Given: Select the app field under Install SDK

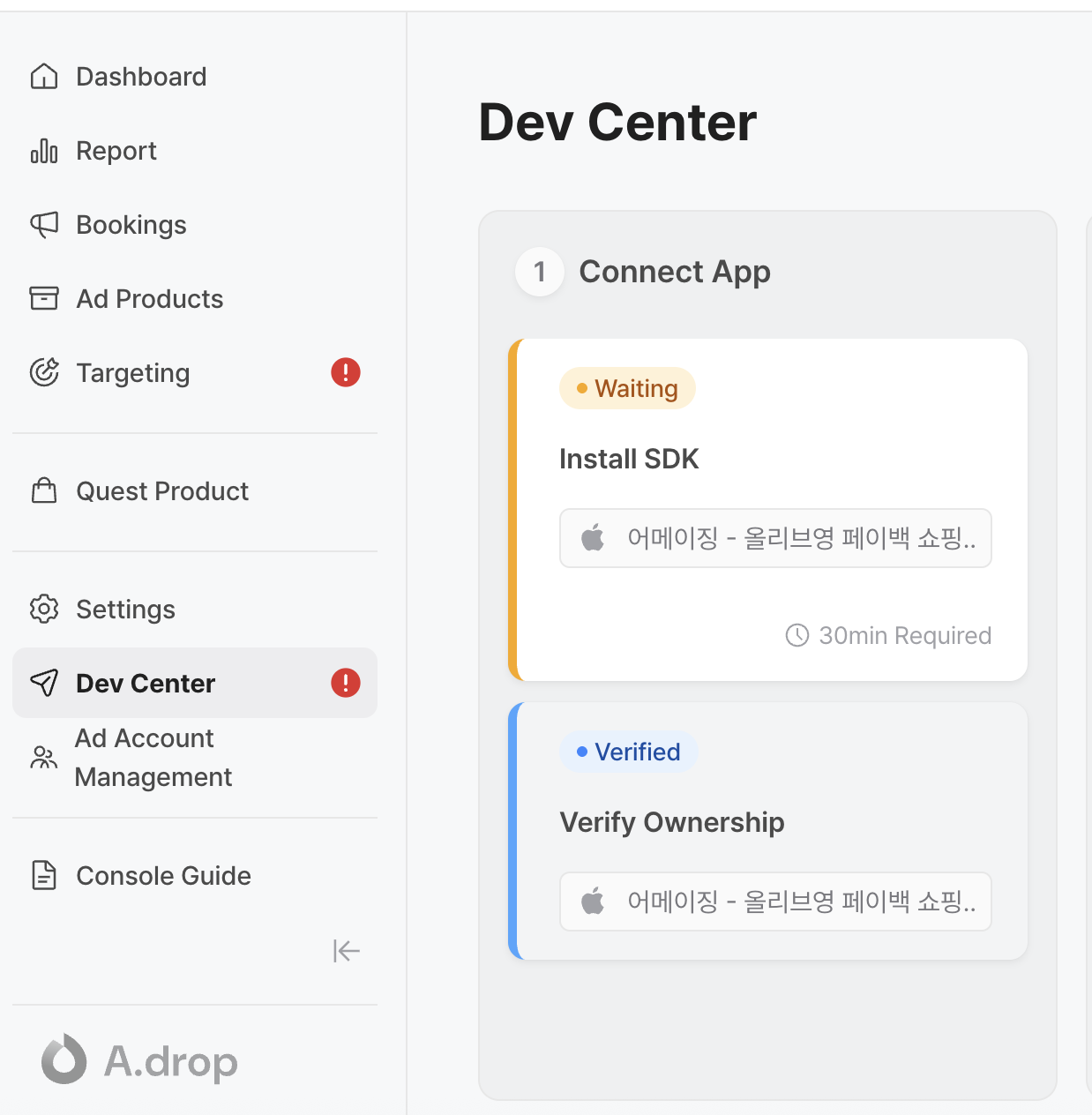Looking at the screenshot, I should 775,538.
